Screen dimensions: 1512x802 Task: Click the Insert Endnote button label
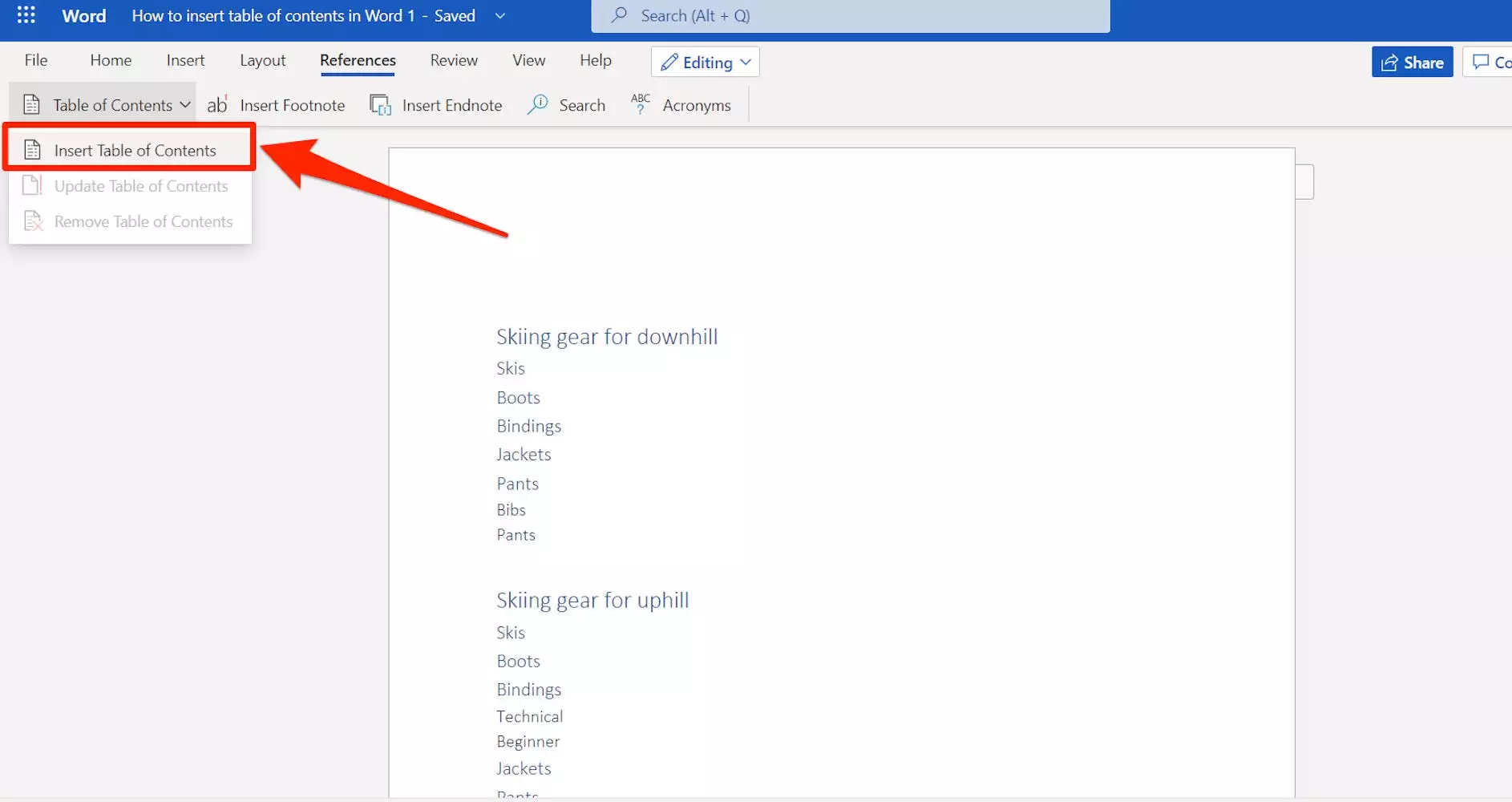pyautogui.click(x=452, y=105)
